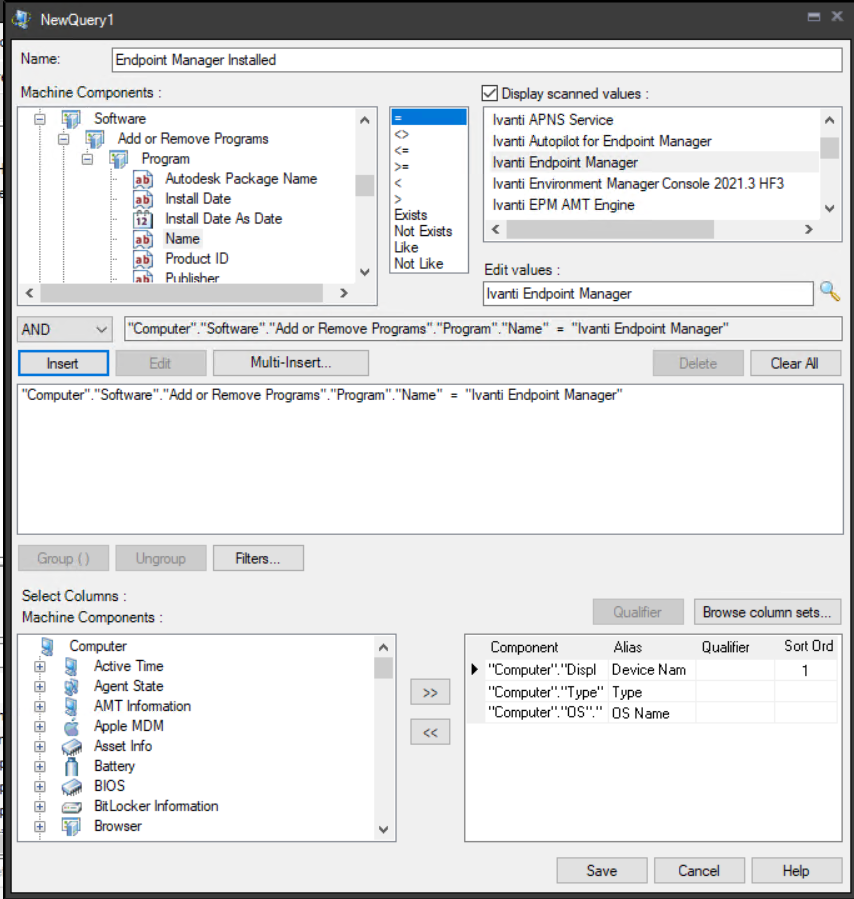Click the magnifying glass search icon
The image size is (854, 899).
pyautogui.click(x=830, y=292)
